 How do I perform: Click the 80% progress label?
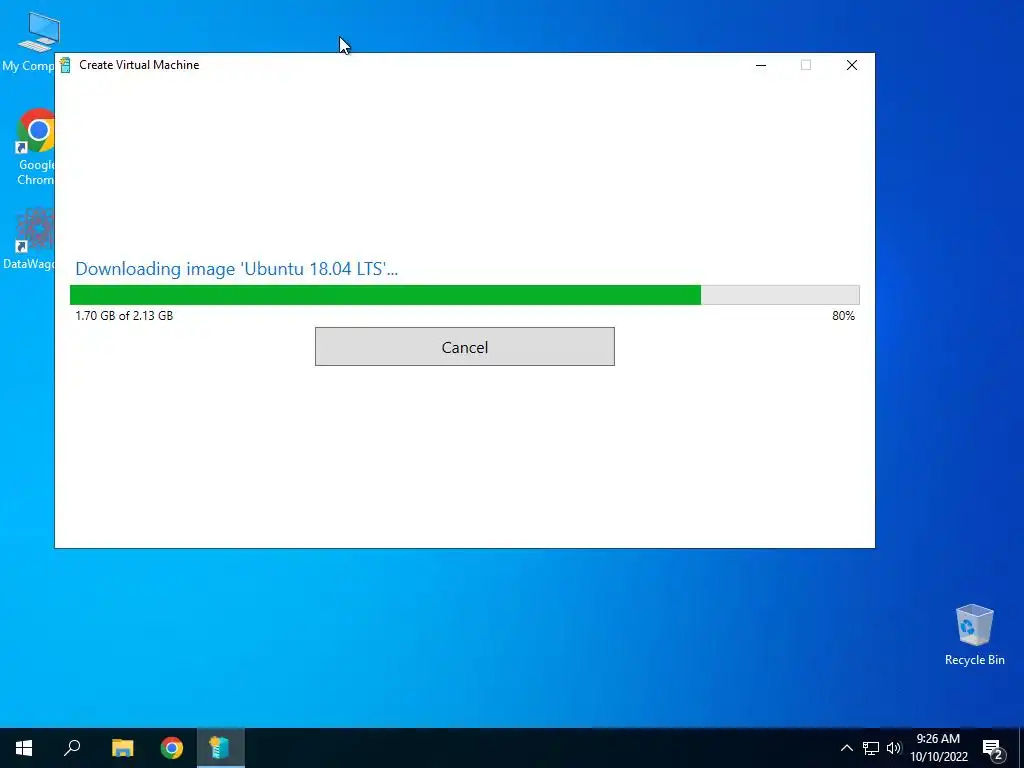(x=843, y=315)
